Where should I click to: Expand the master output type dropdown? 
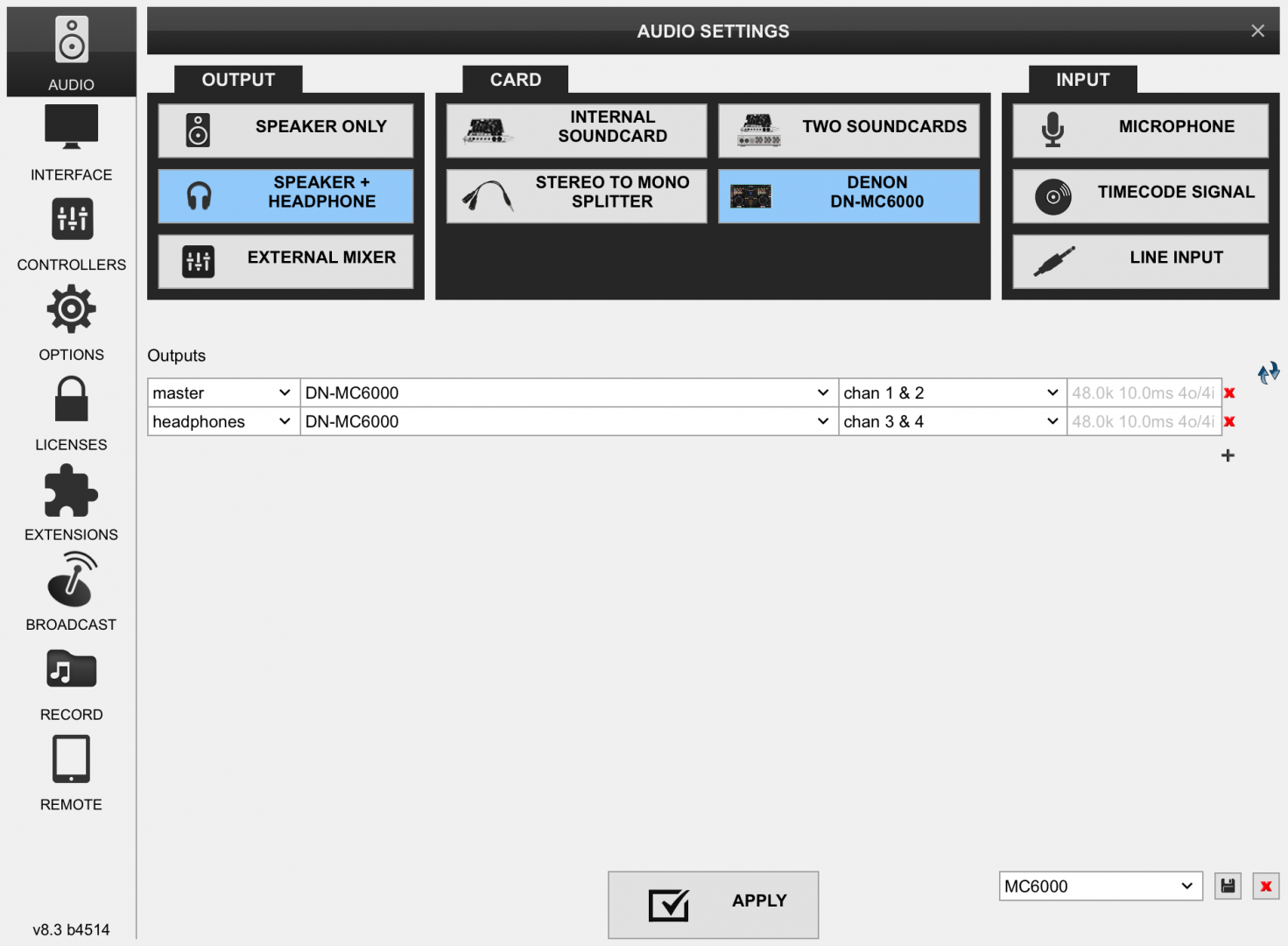223,393
